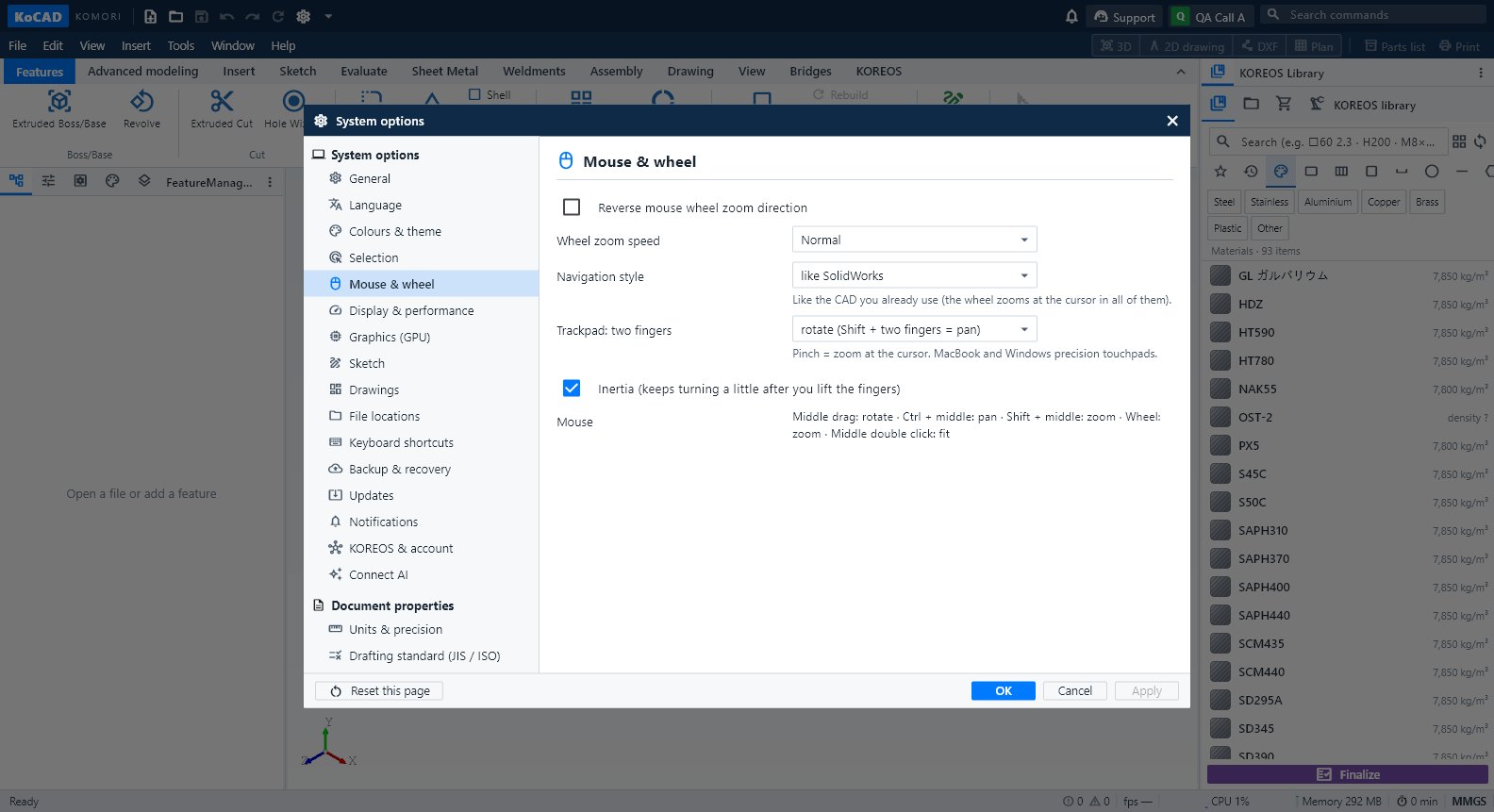Expand the quick access toolbar dropdown arrow
This screenshot has height=812, width=1494.
[x=328, y=16]
